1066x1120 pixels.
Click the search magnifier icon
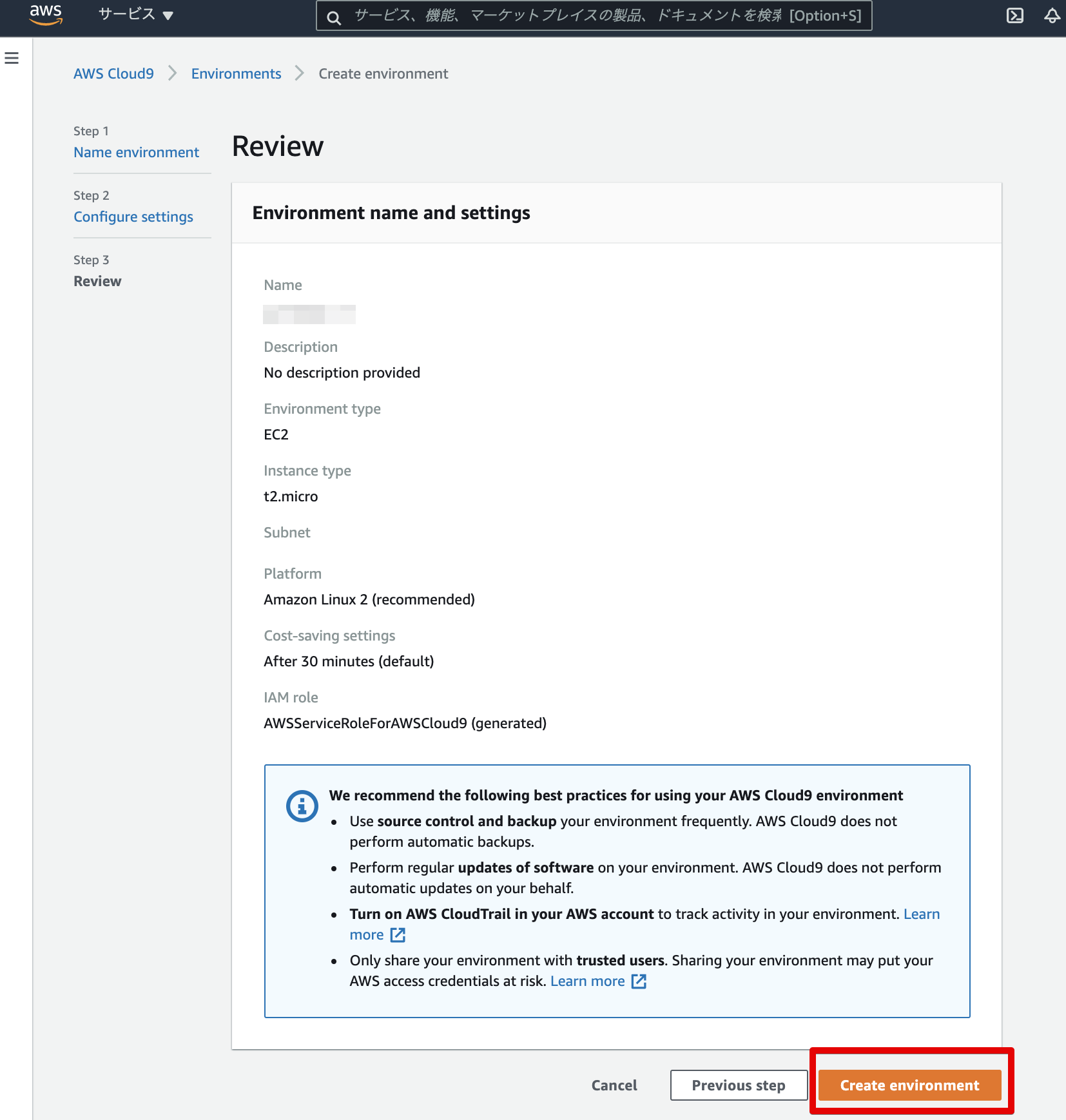point(333,17)
